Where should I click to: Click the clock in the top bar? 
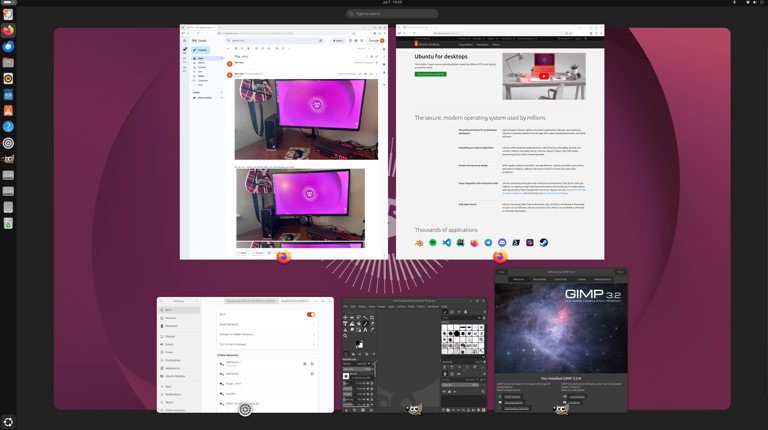coord(392,2)
